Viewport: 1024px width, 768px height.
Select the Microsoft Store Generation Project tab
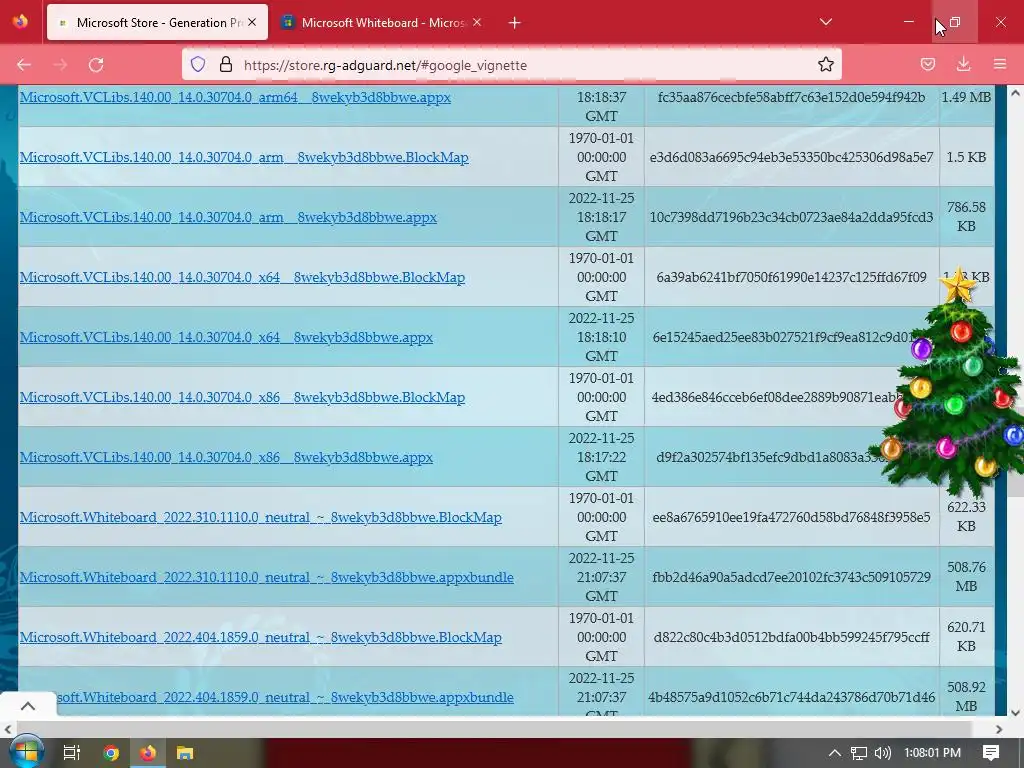[157, 22]
